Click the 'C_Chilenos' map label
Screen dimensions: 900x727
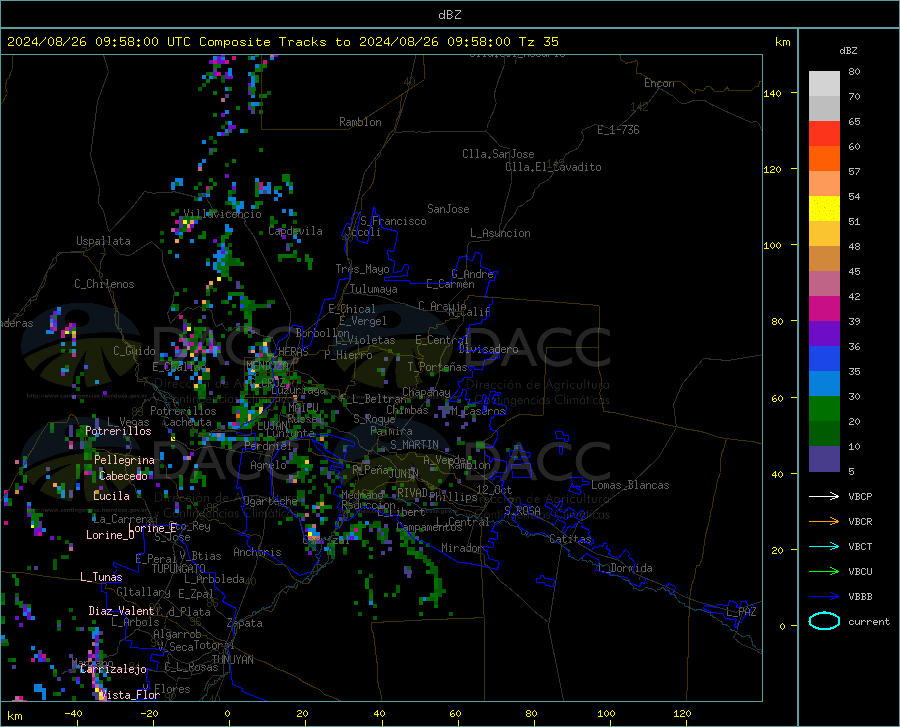104,284
